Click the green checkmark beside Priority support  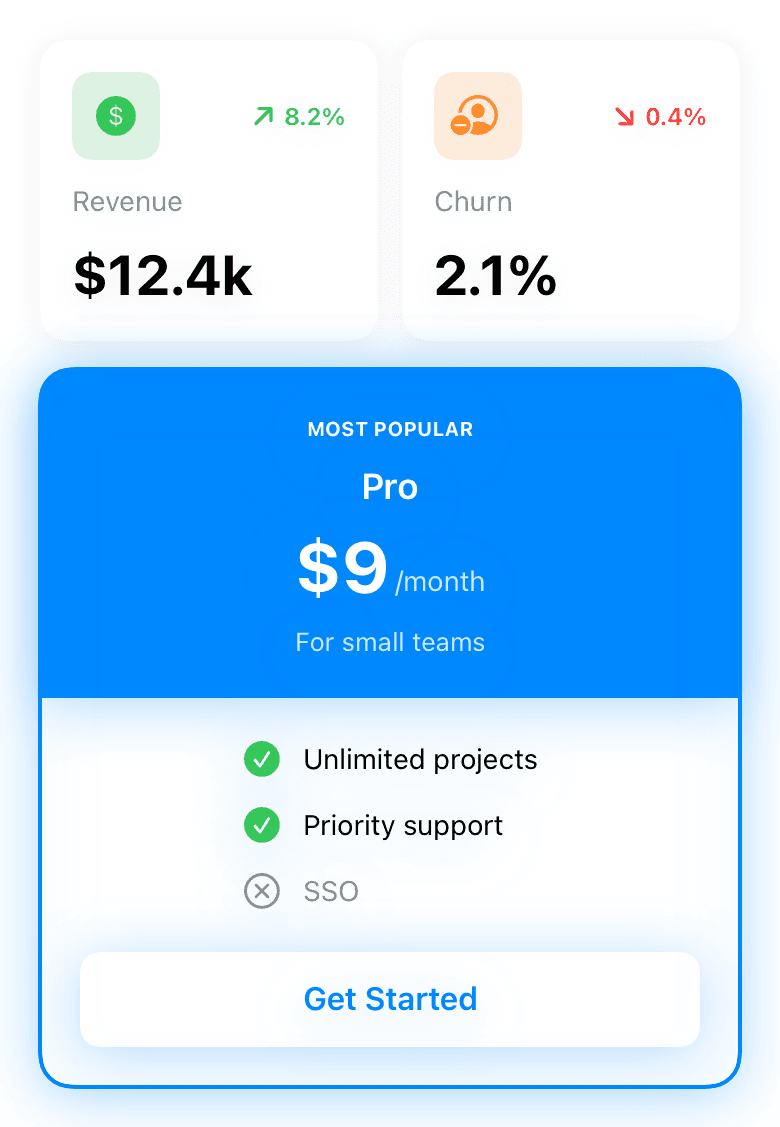(x=262, y=825)
